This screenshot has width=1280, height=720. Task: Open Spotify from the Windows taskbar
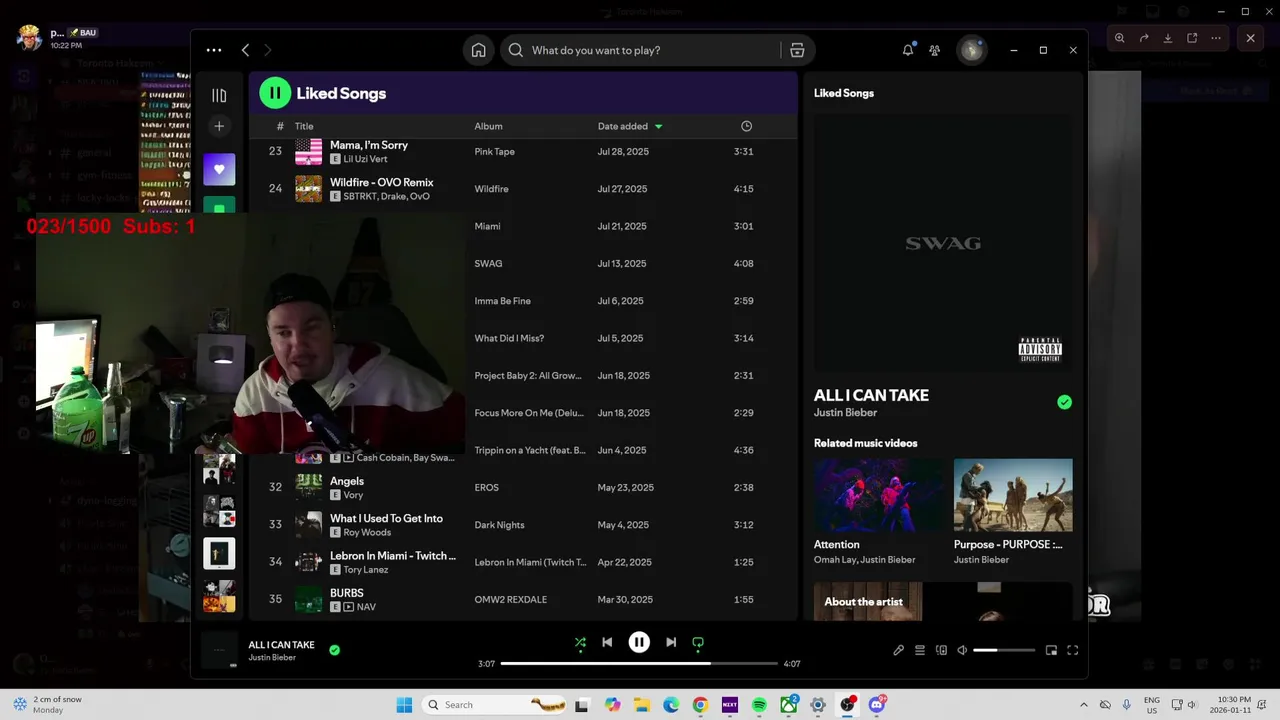[759, 705]
